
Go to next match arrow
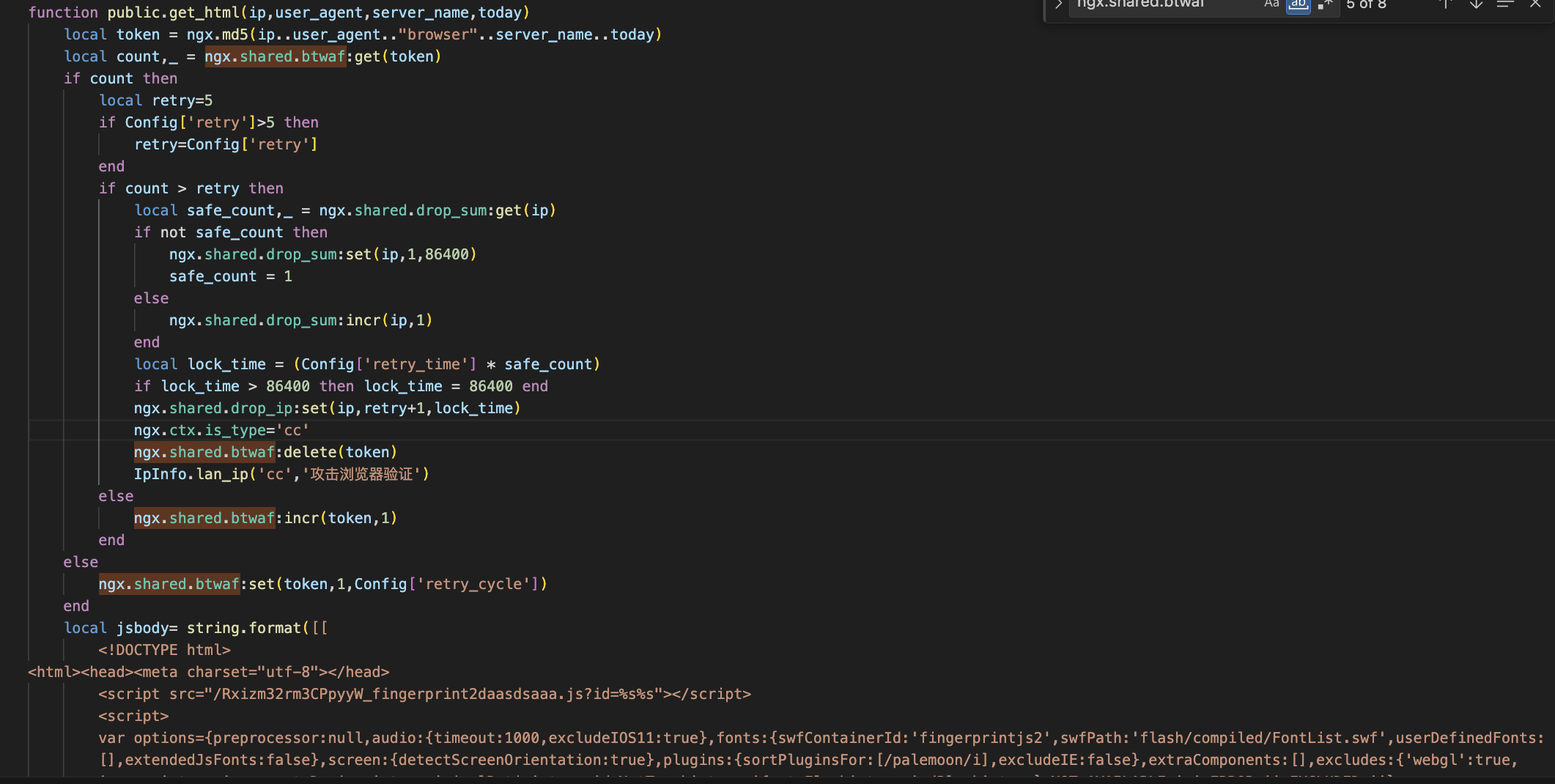(1476, 4)
